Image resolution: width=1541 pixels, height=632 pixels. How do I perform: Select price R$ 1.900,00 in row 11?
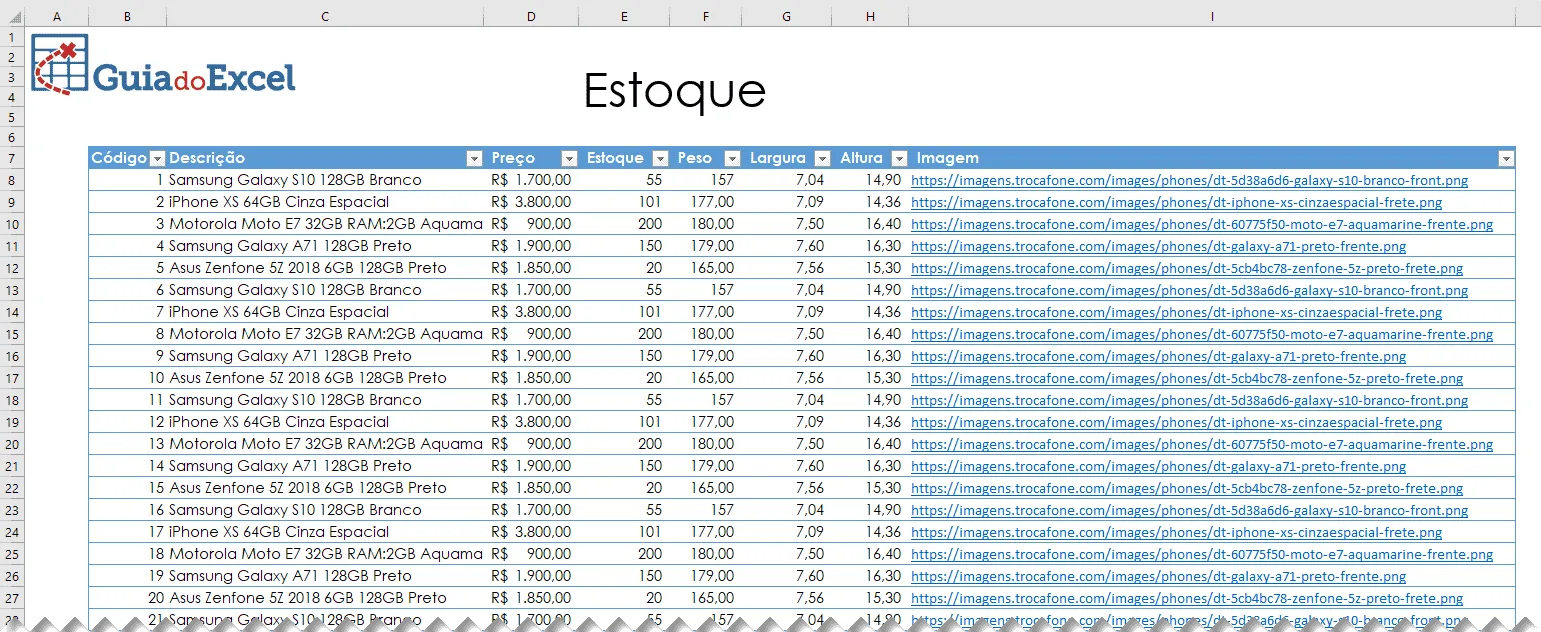coord(531,246)
